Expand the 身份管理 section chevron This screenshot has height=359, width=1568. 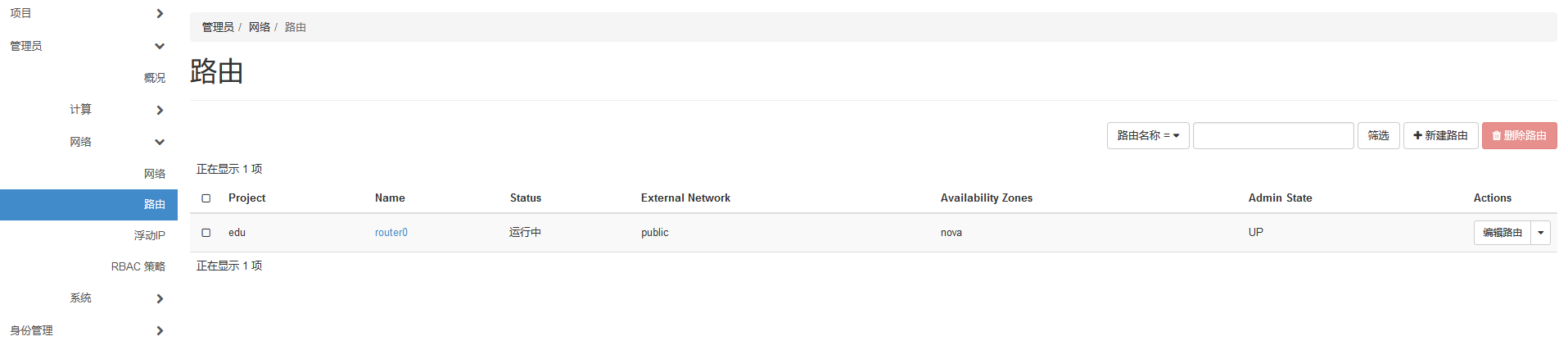(x=160, y=331)
